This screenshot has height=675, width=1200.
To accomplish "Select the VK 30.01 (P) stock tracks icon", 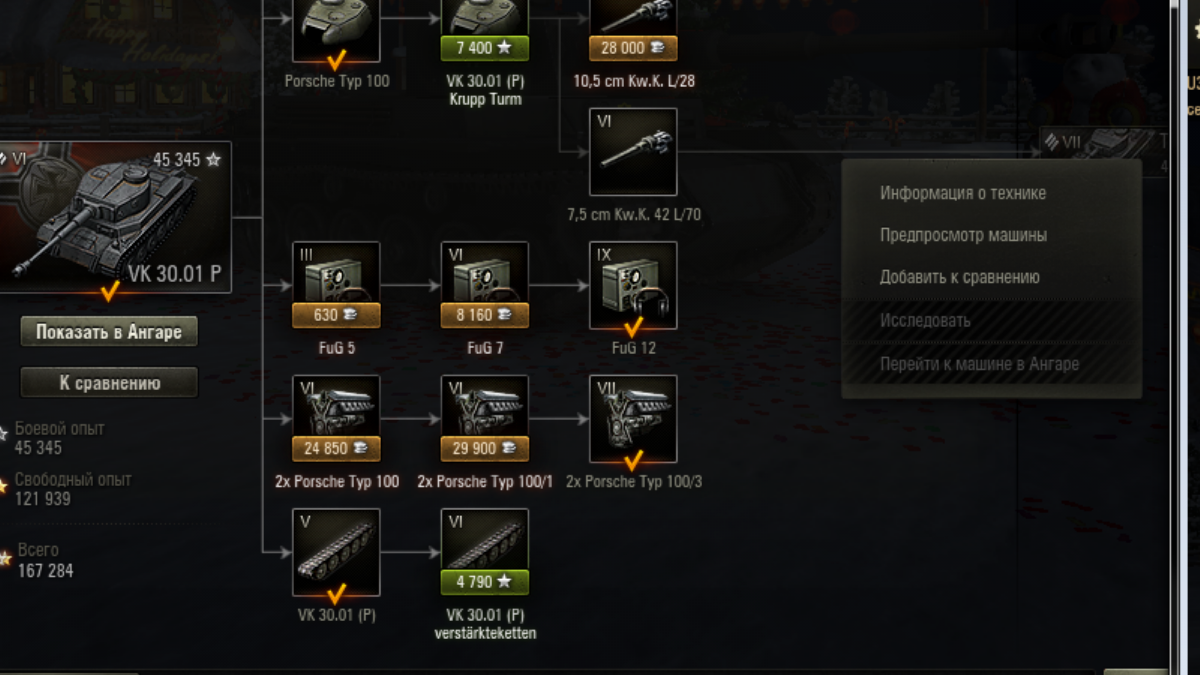I will click(x=336, y=552).
